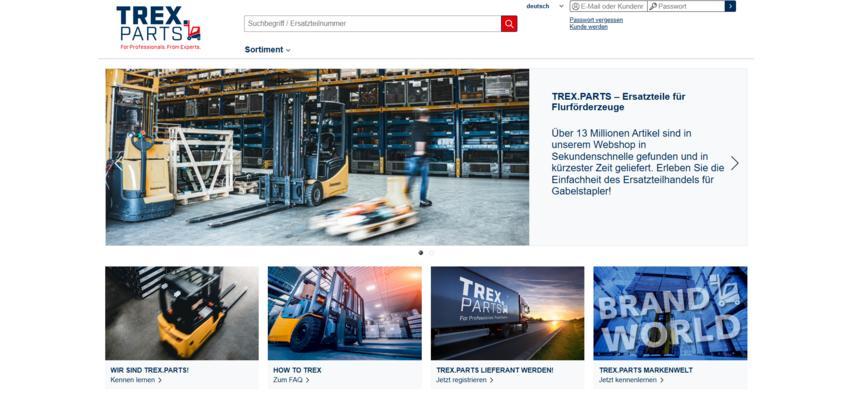
Task: Click the red search magnifier button
Action: (x=508, y=24)
